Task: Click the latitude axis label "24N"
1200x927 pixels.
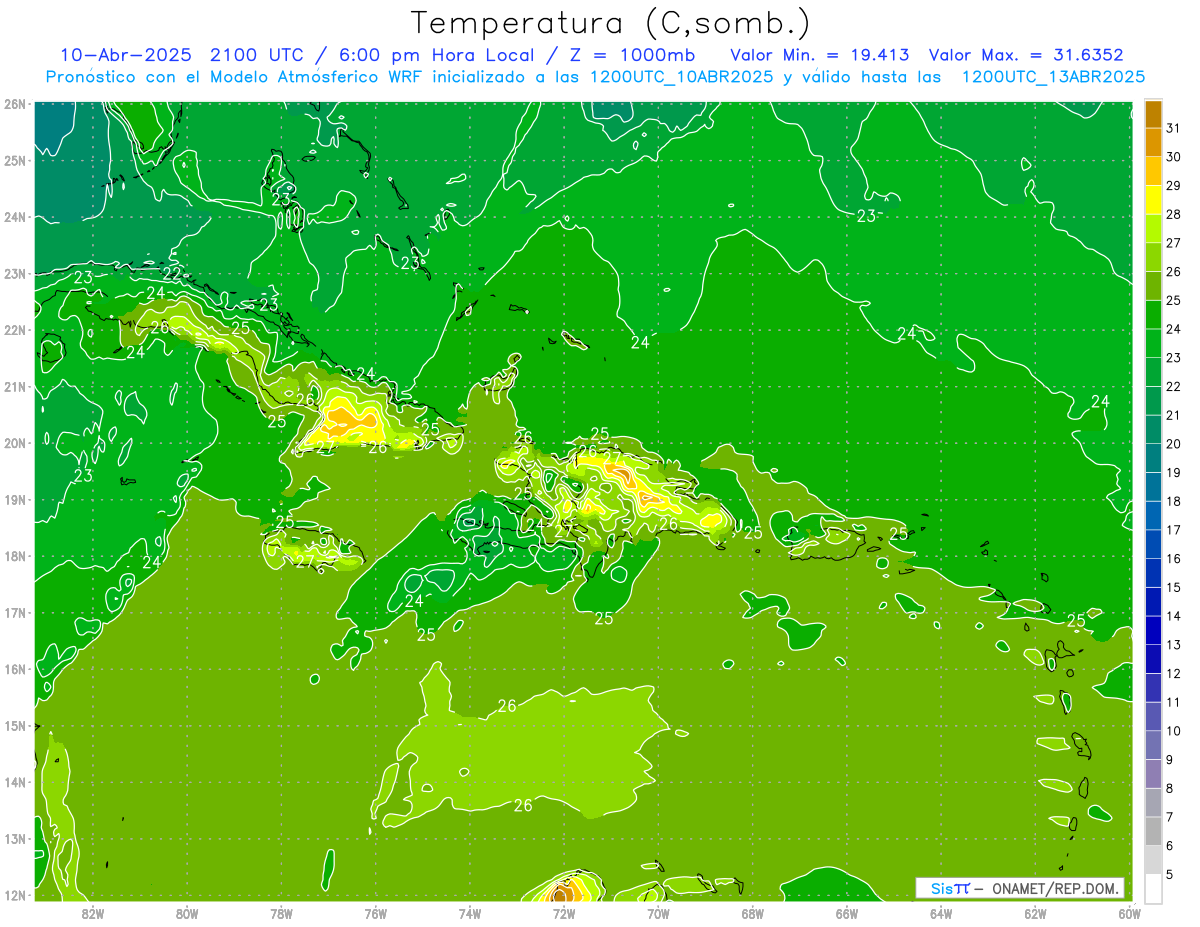Action: (x=15, y=217)
